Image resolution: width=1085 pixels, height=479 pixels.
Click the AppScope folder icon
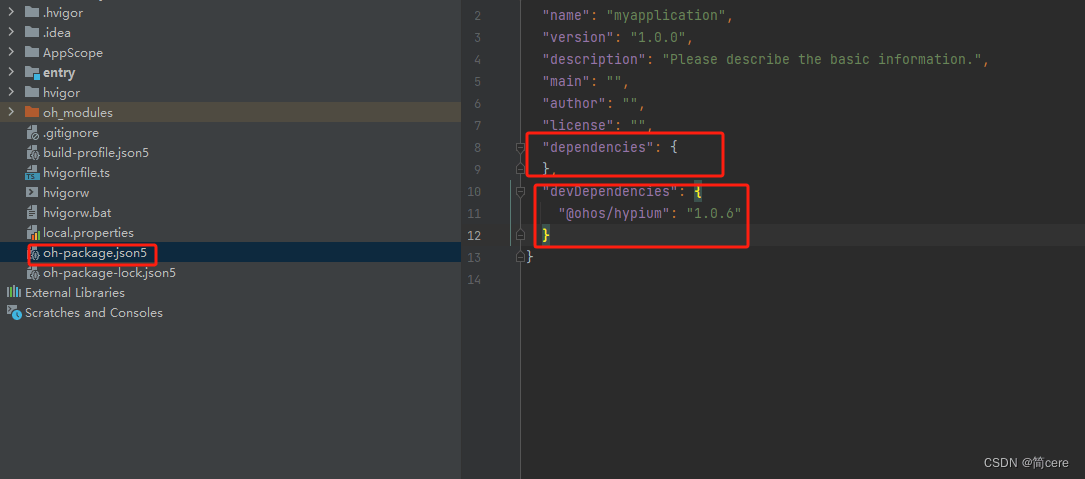coord(32,52)
